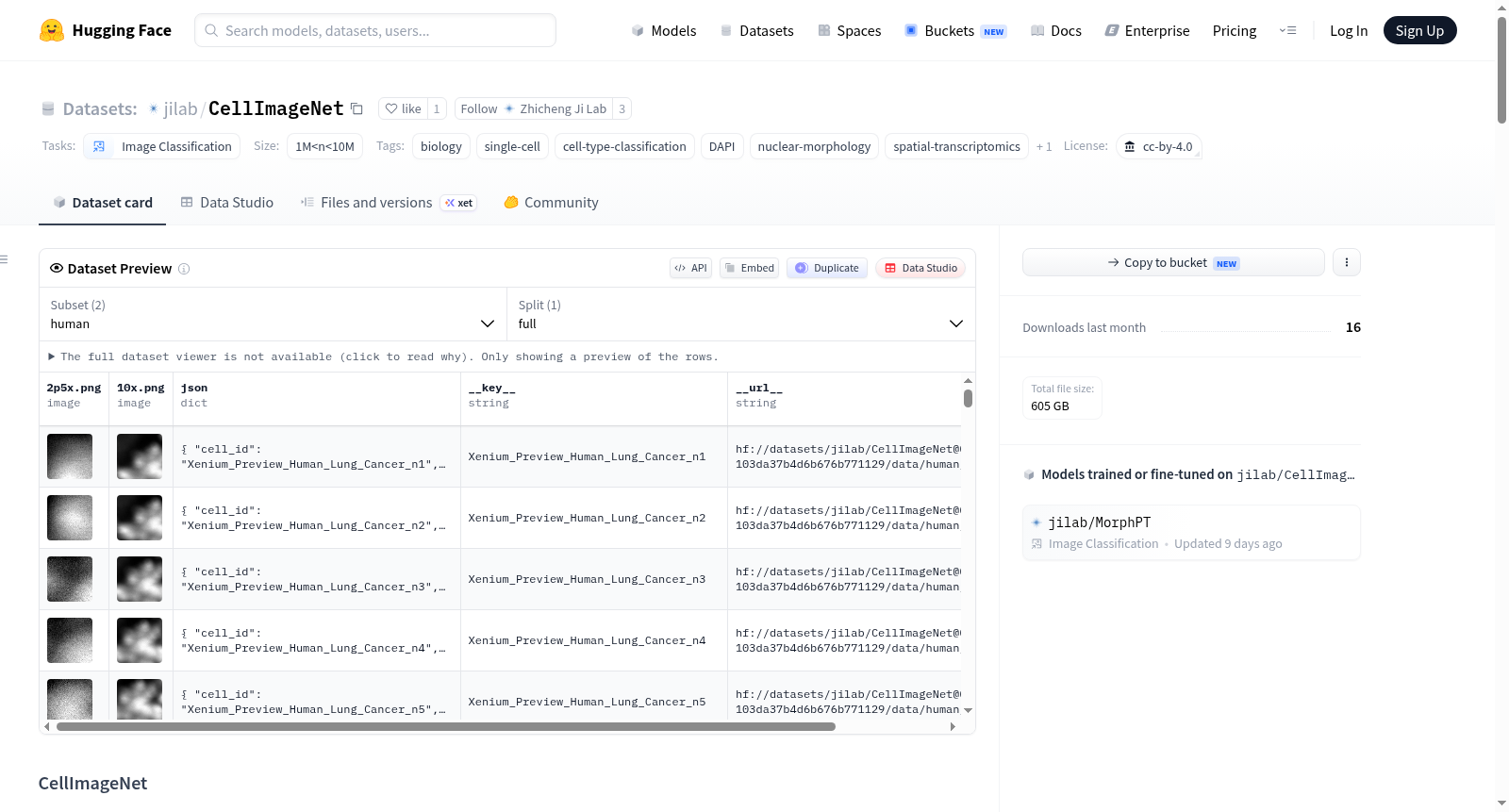
Task: Click the Image Classification task tag
Action: (162, 146)
